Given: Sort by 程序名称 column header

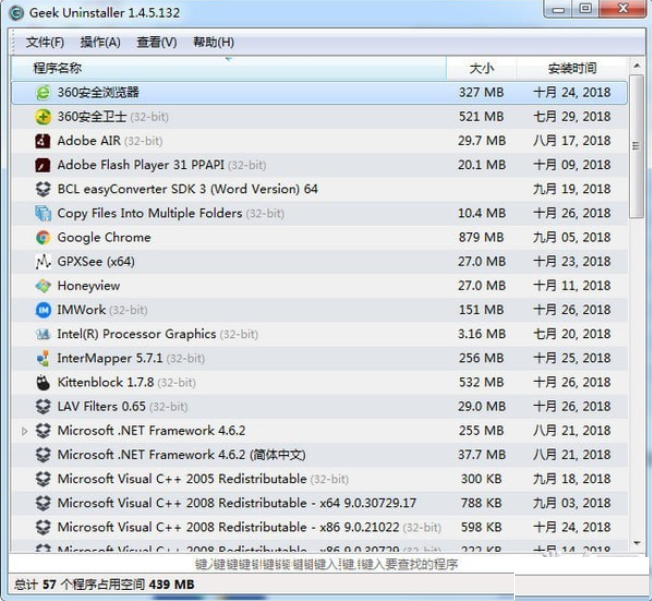Looking at the screenshot, I should click(x=58, y=68).
